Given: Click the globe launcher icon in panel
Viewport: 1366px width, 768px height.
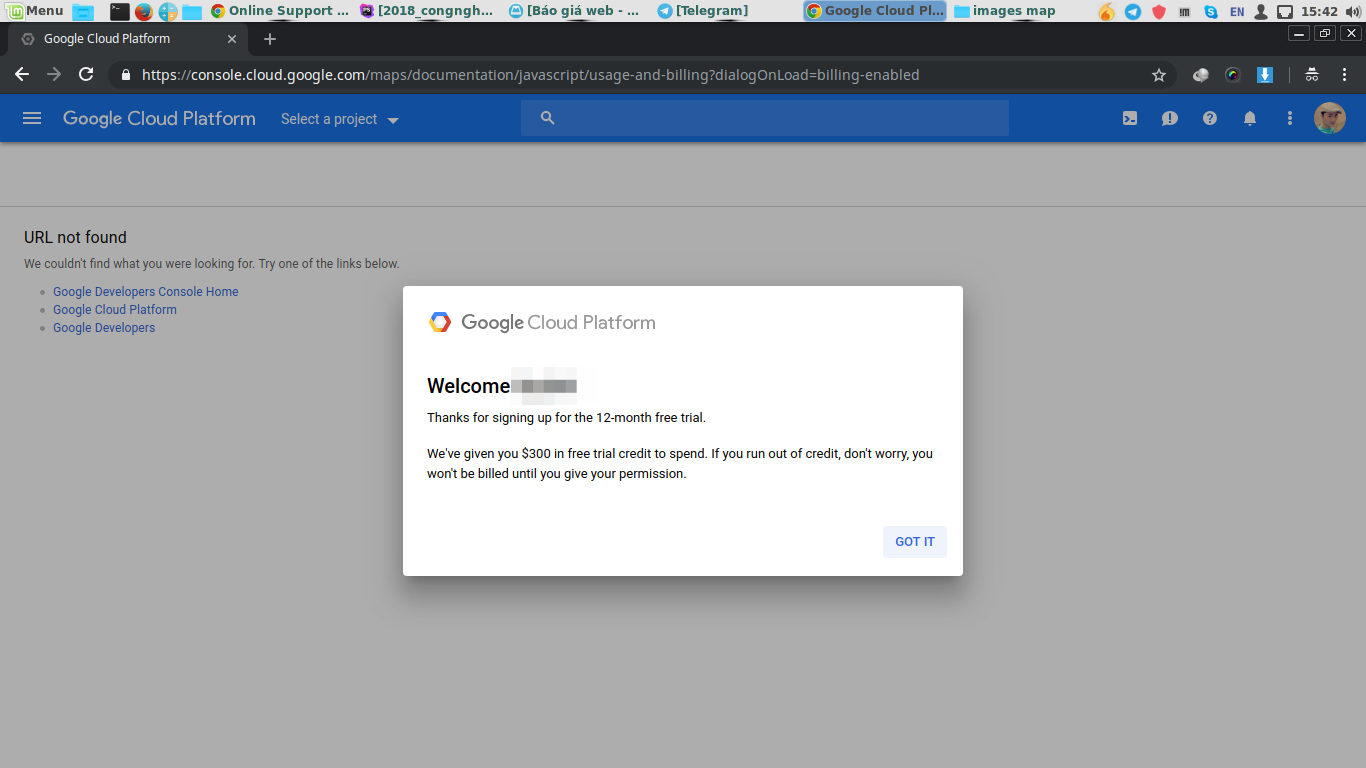Looking at the screenshot, I should (168, 12).
